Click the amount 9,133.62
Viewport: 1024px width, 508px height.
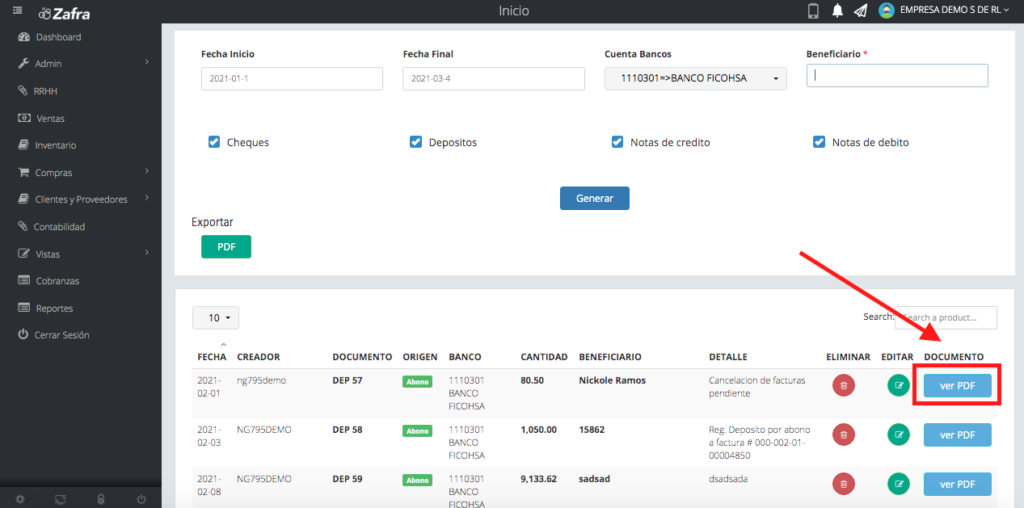tap(539, 479)
